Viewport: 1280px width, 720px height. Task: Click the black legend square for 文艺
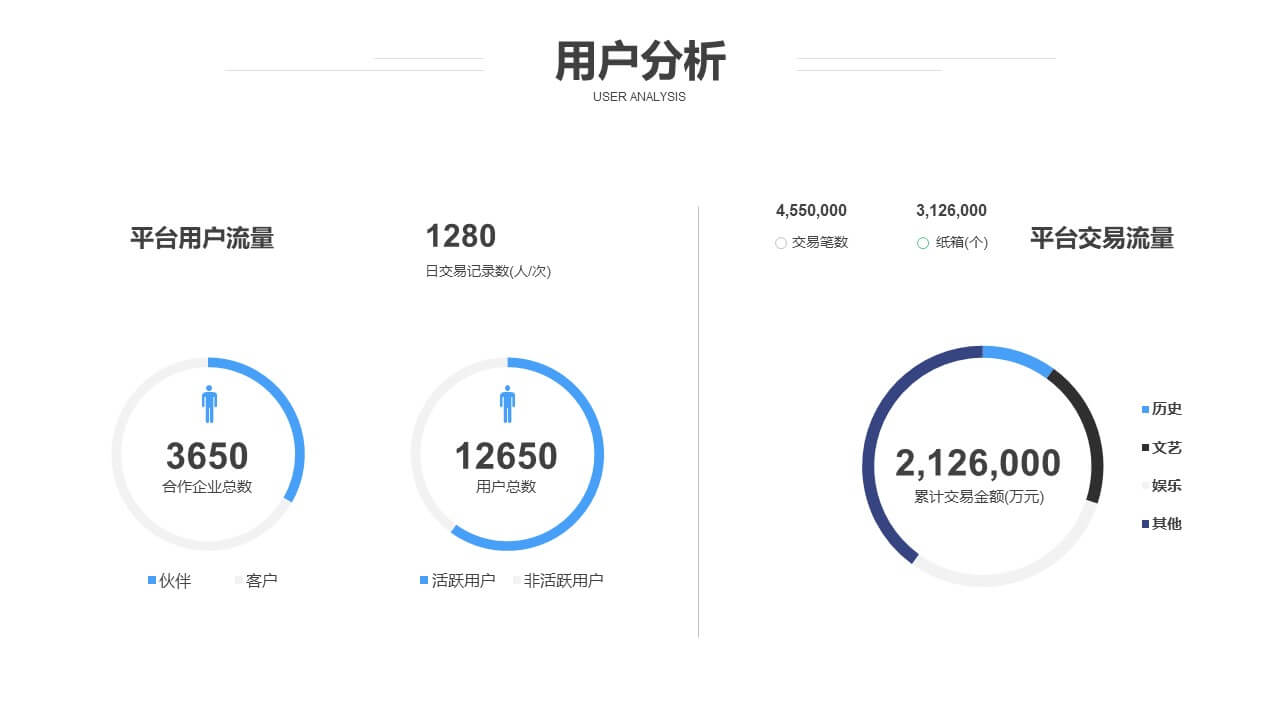[x=1145, y=447]
